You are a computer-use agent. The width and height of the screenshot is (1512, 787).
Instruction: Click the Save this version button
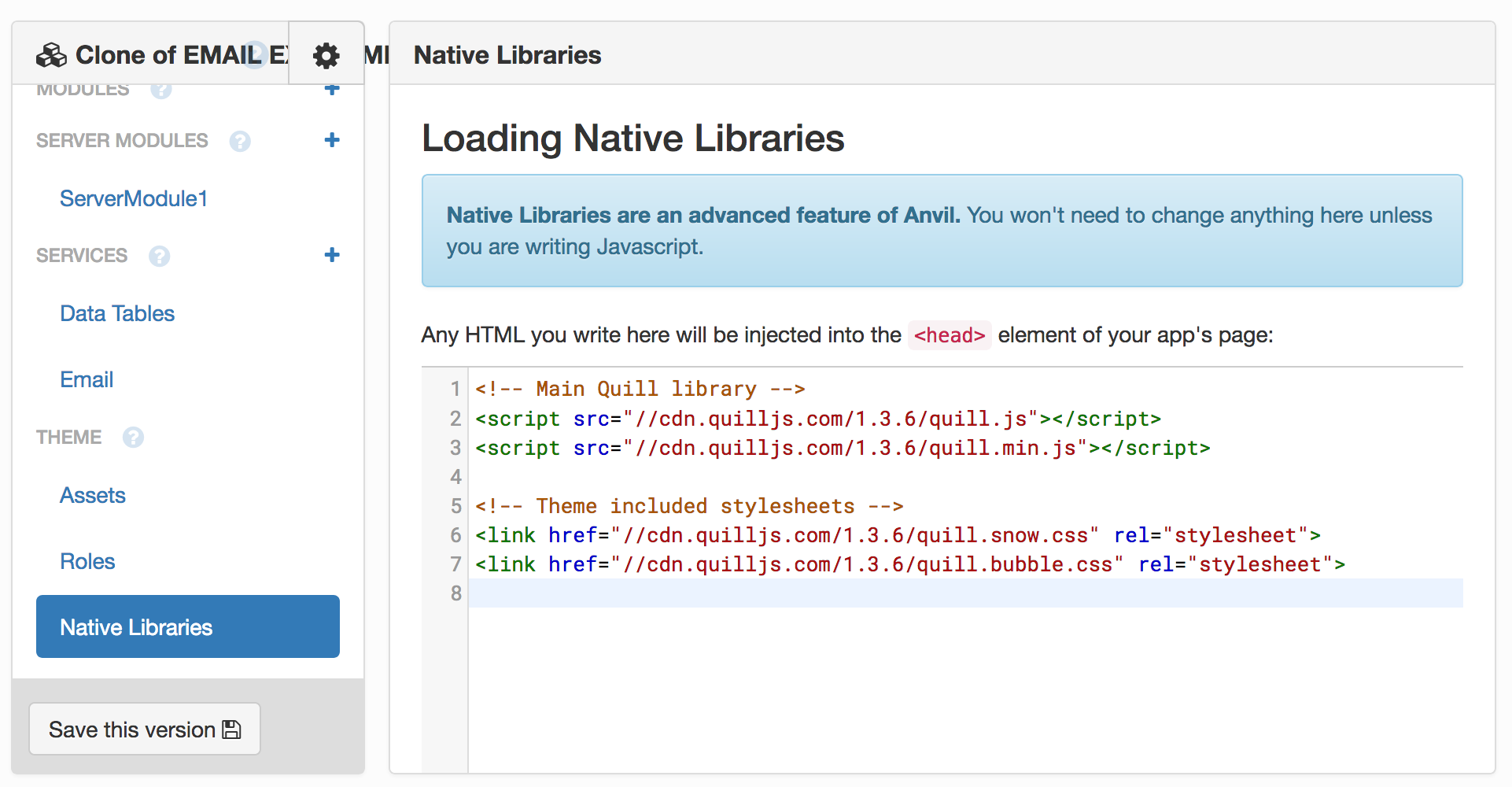(145, 729)
